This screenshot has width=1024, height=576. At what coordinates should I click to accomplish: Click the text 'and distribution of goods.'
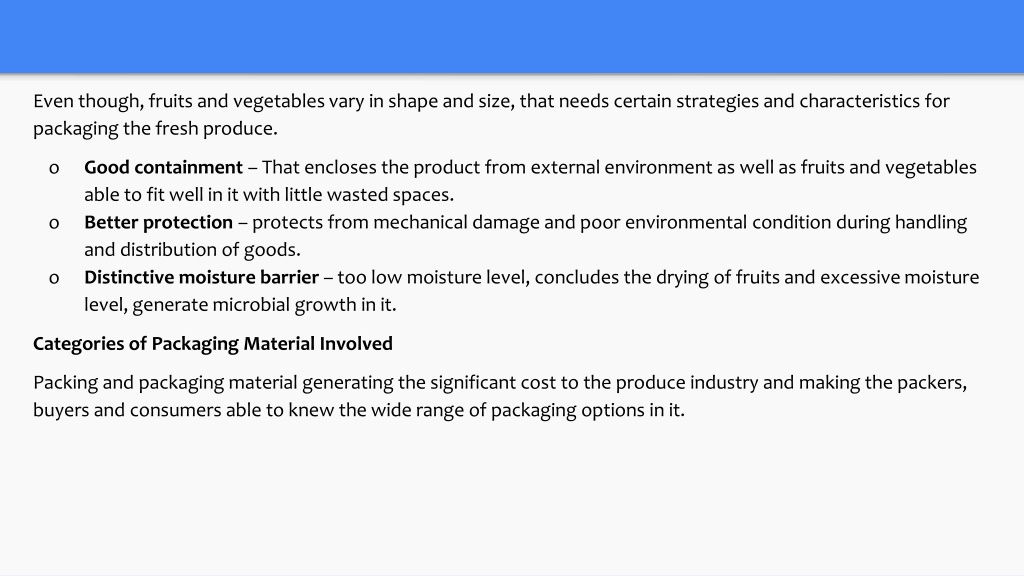click(193, 249)
